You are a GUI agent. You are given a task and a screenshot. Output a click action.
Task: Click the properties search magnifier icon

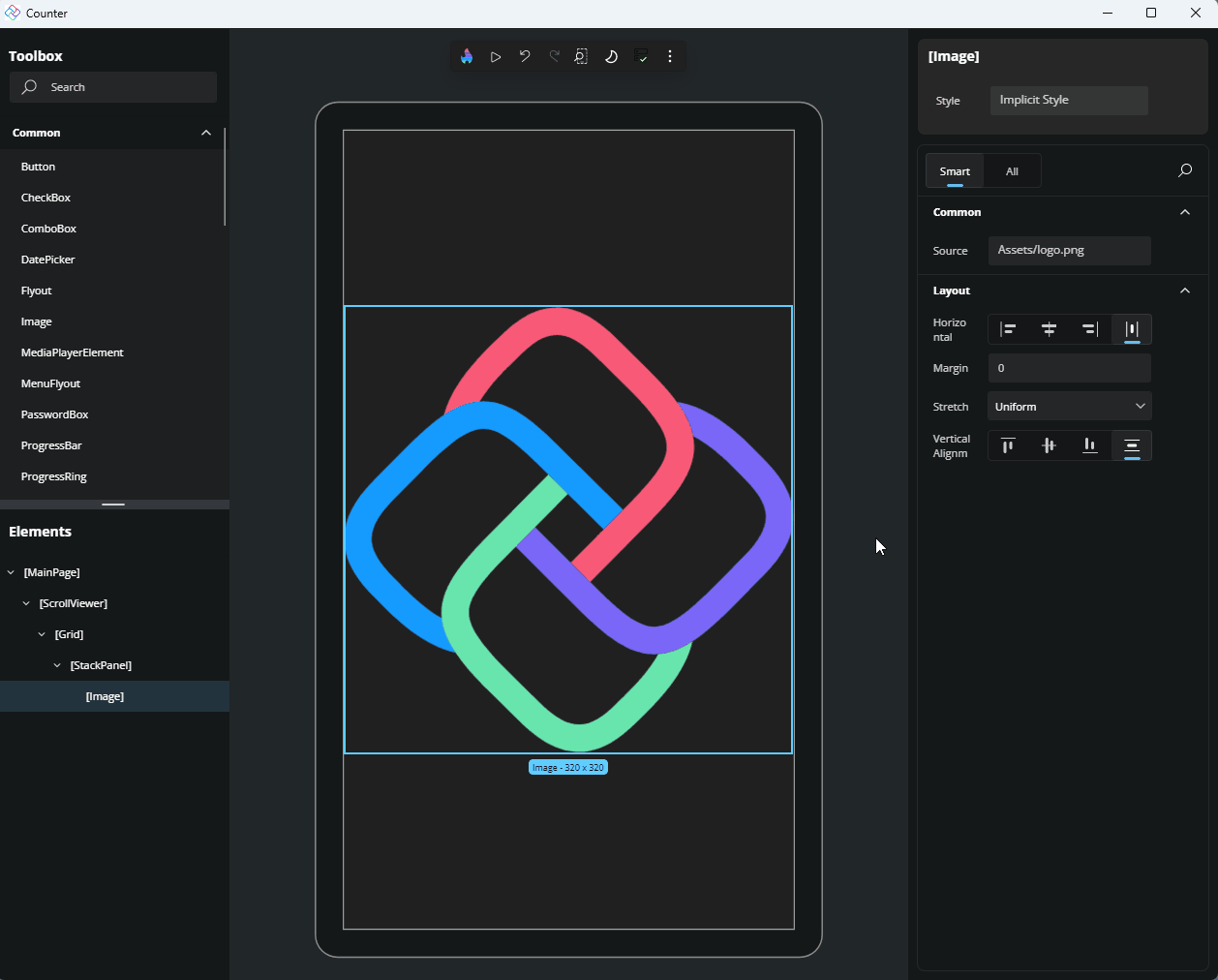(x=1184, y=171)
